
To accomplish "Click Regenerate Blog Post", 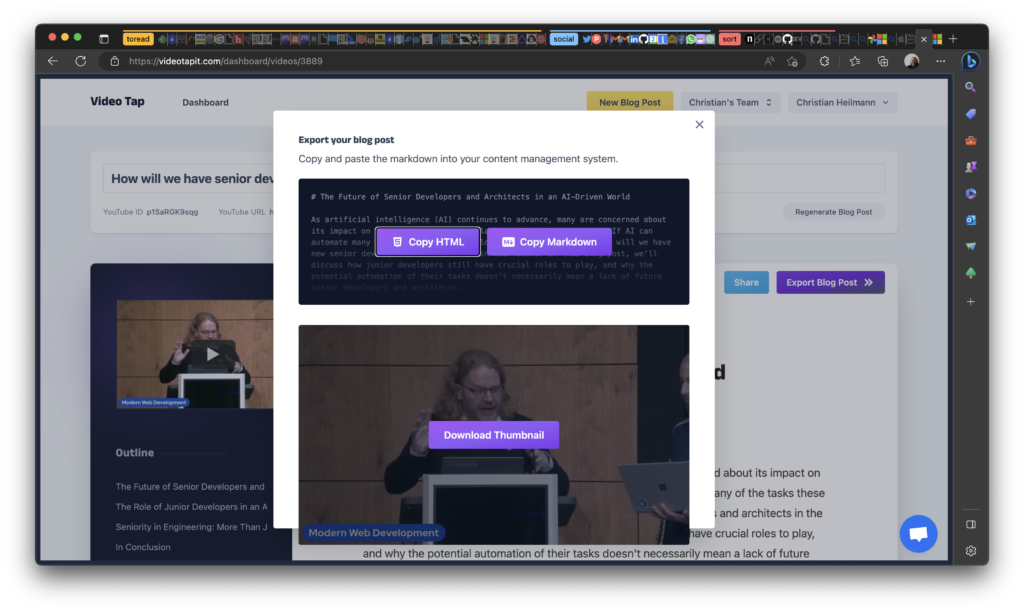I will click(833, 212).
